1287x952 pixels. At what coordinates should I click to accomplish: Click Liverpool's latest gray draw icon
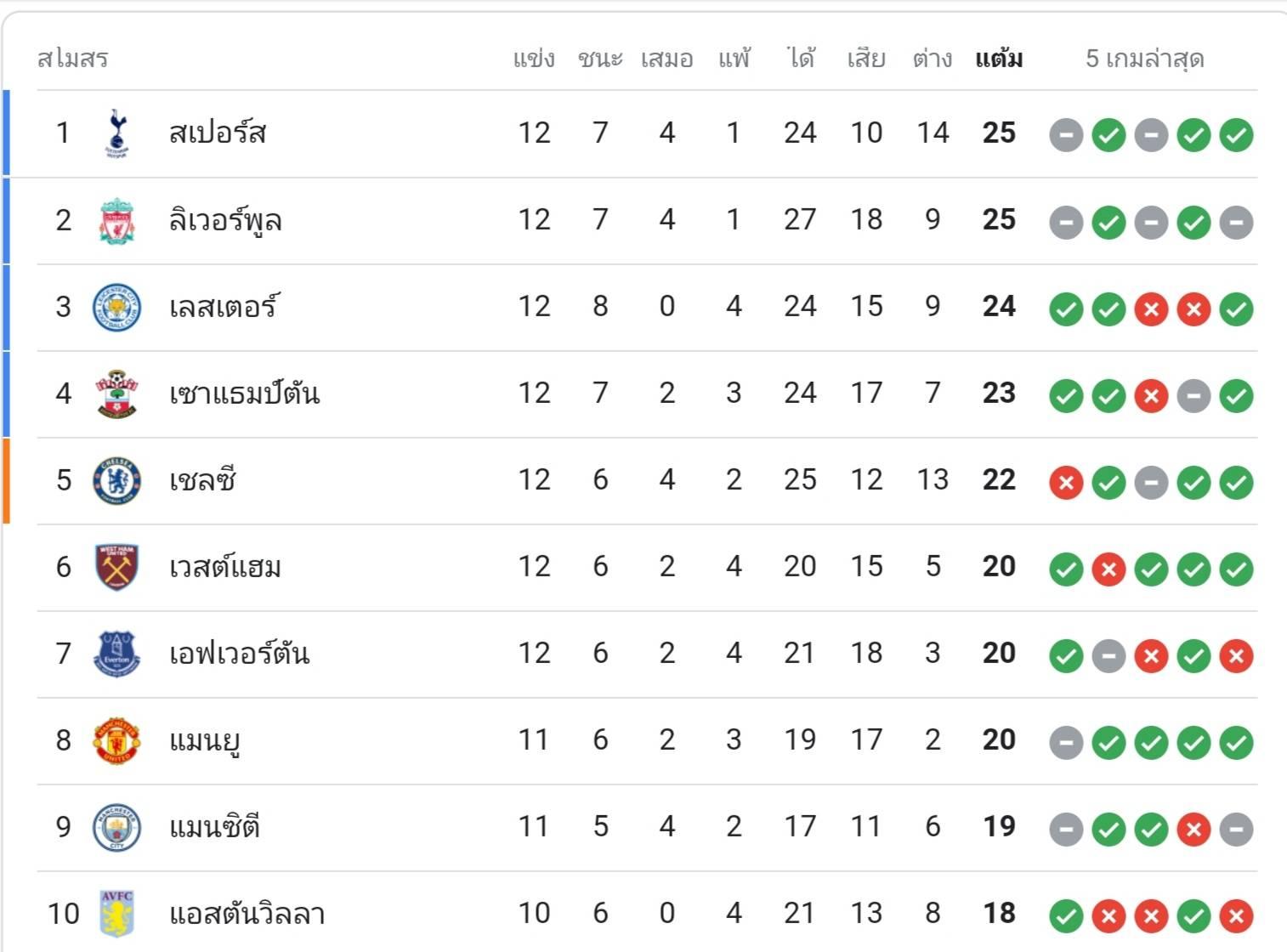(1236, 223)
